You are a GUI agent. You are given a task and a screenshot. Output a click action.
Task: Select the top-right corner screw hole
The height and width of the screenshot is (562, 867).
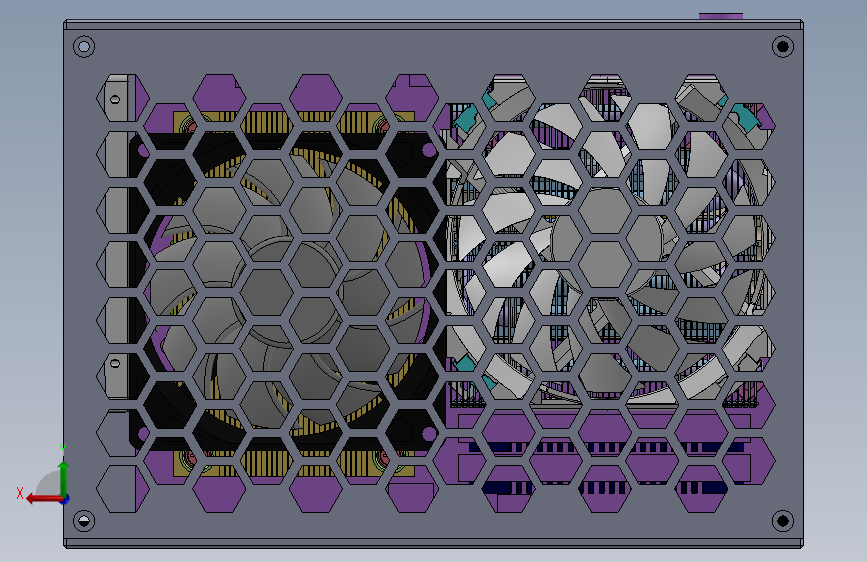(x=782, y=46)
